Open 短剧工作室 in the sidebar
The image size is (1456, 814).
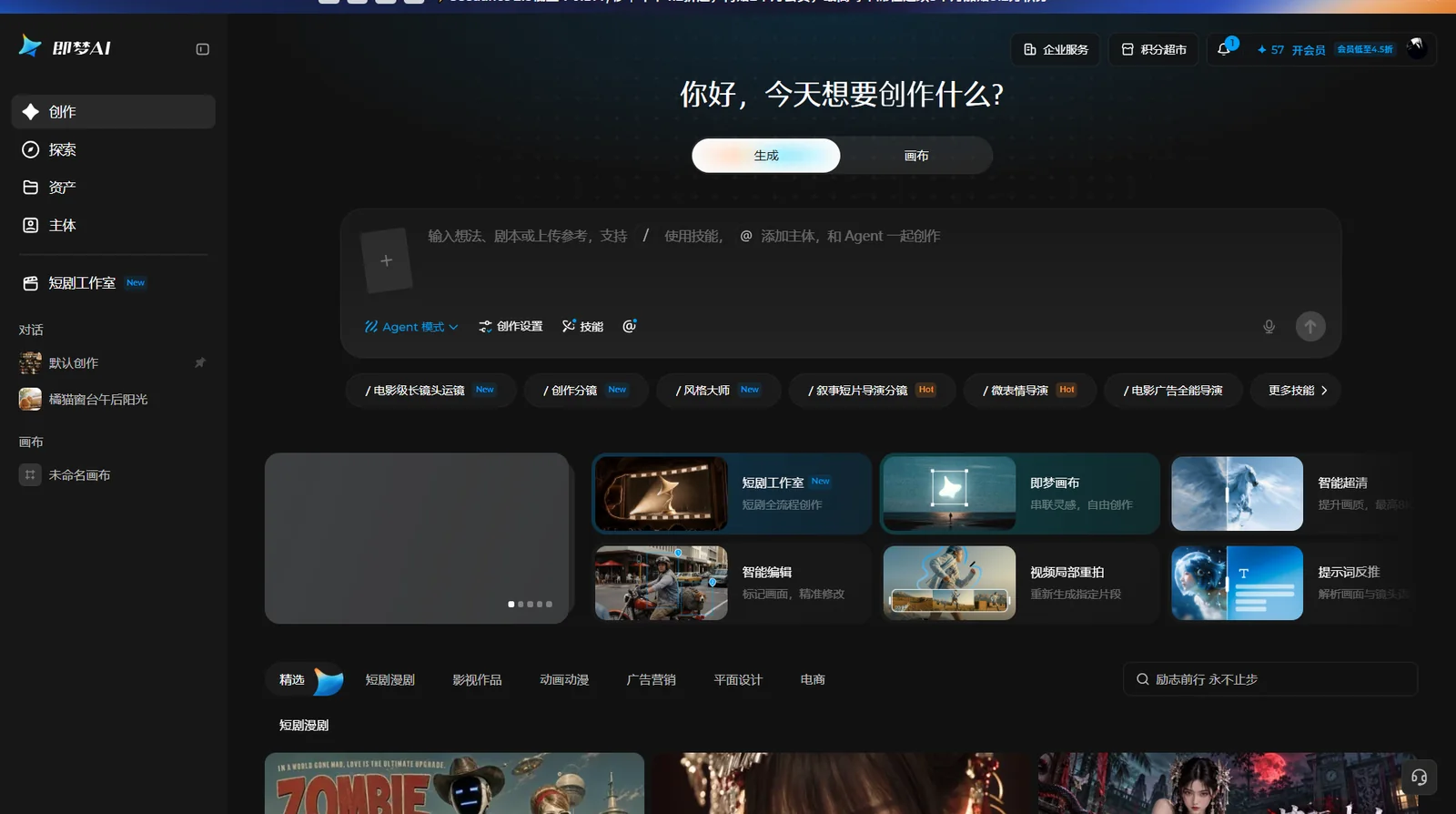pyautogui.click(x=114, y=283)
